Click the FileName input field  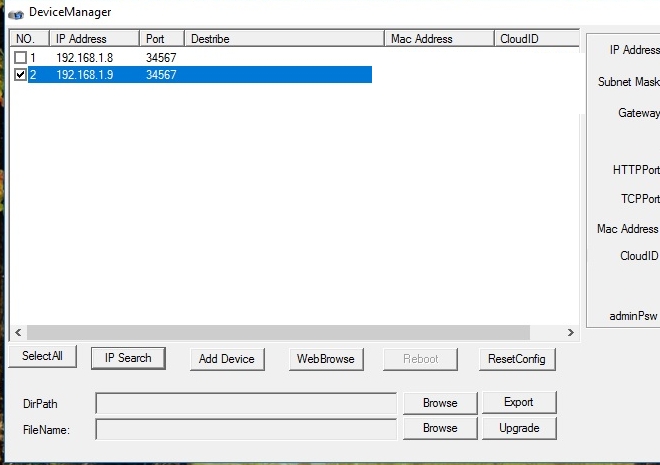(x=246, y=429)
